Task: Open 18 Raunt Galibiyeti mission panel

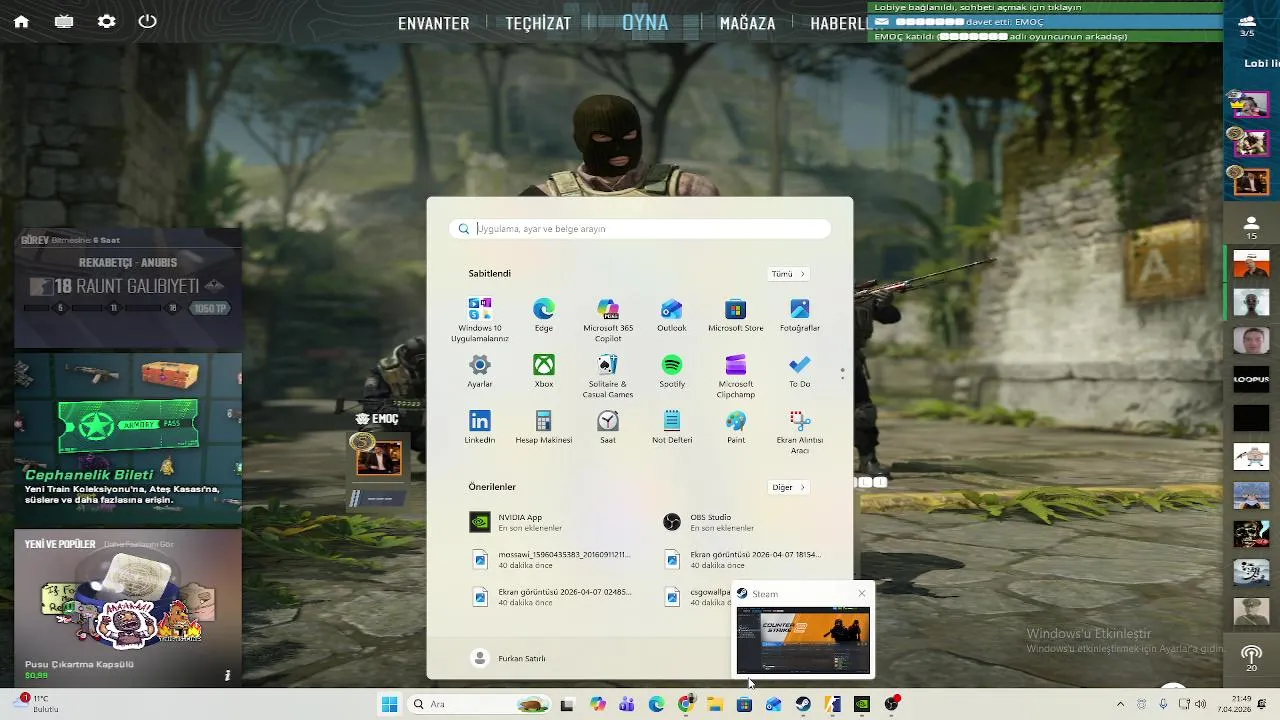Action: [x=128, y=287]
